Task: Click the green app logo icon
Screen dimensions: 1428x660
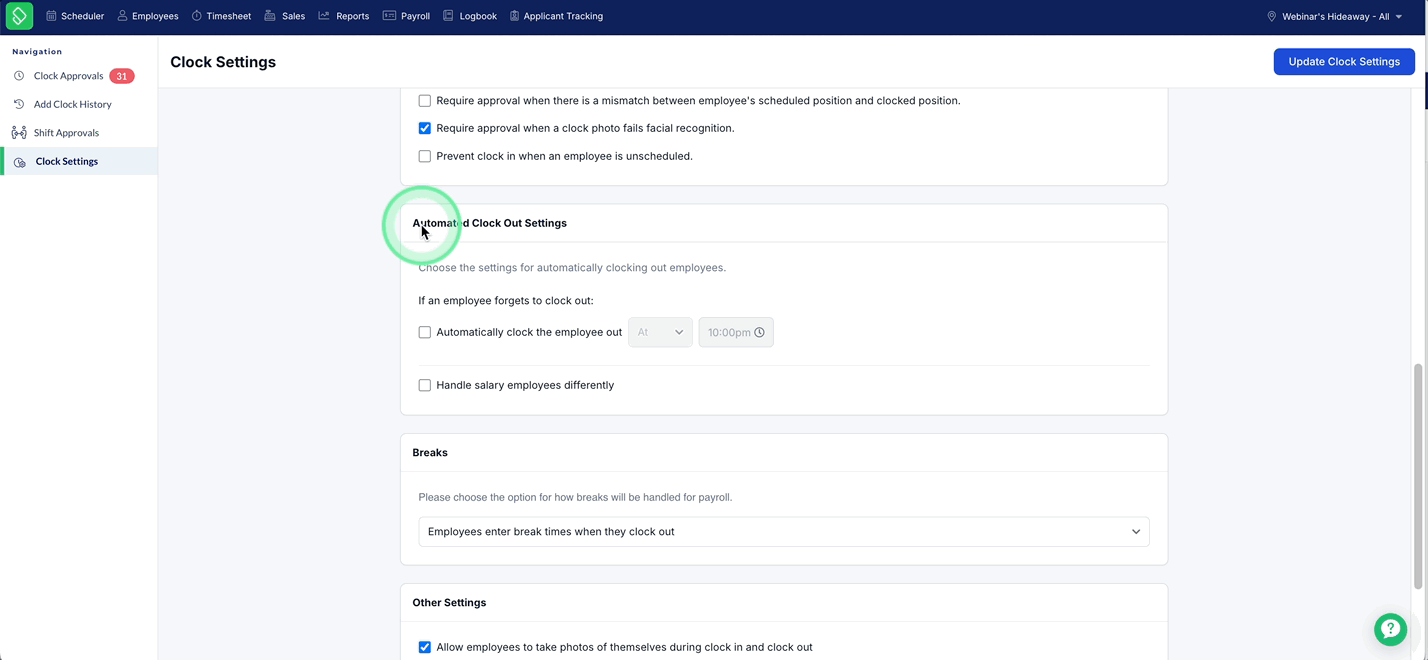Action: tap(19, 16)
